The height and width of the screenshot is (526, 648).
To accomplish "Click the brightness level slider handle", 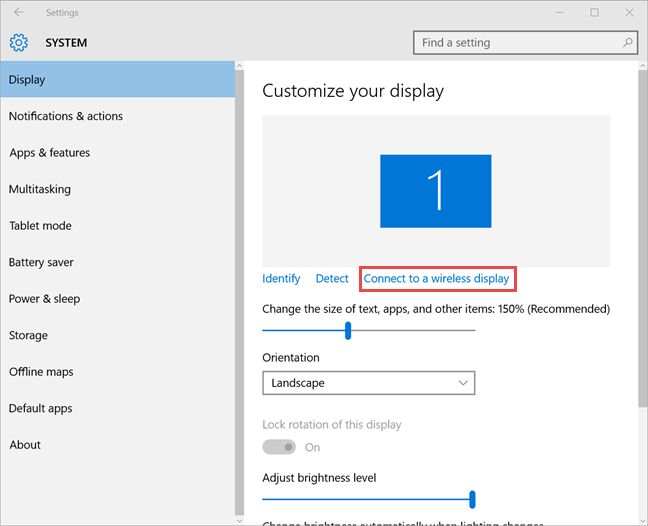I will click(472, 499).
